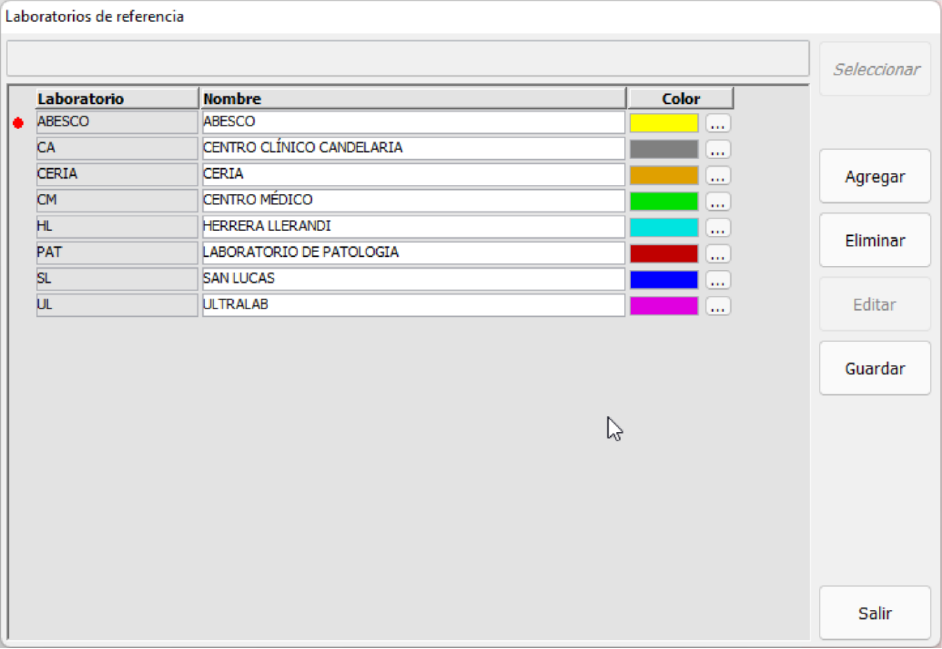The image size is (942, 649).
Task: Edit the HERRERA LLERANDI name field
Action: [413, 226]
